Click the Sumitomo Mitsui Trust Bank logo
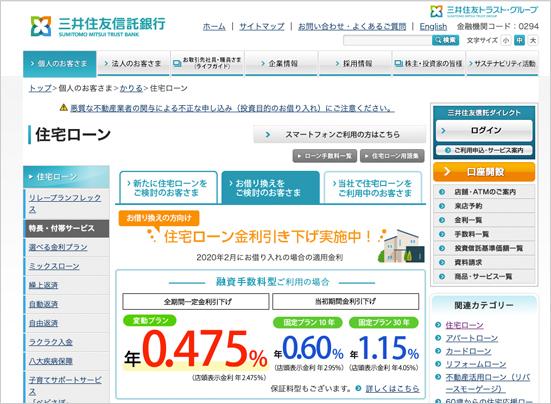The image size is (551, 404). click(98, 26)
